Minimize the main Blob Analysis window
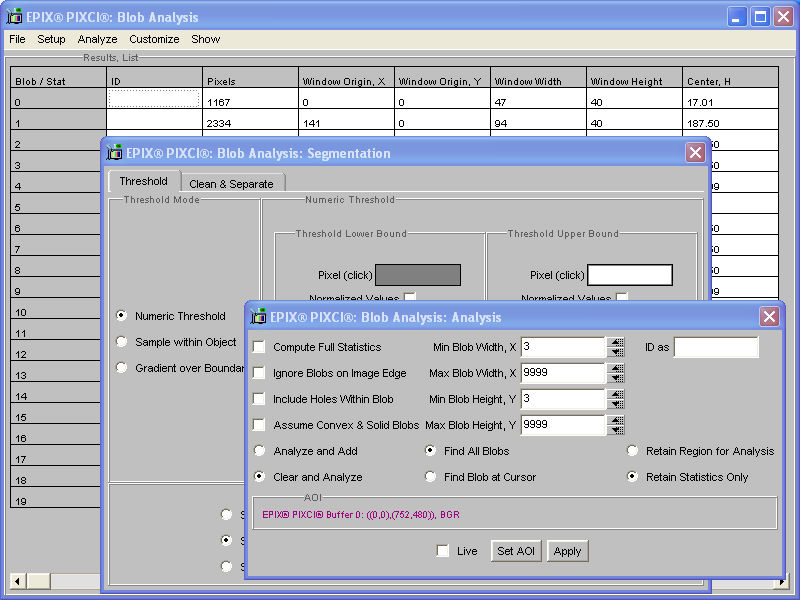Viewport: 800px width, 600px height. coord(736,17)
